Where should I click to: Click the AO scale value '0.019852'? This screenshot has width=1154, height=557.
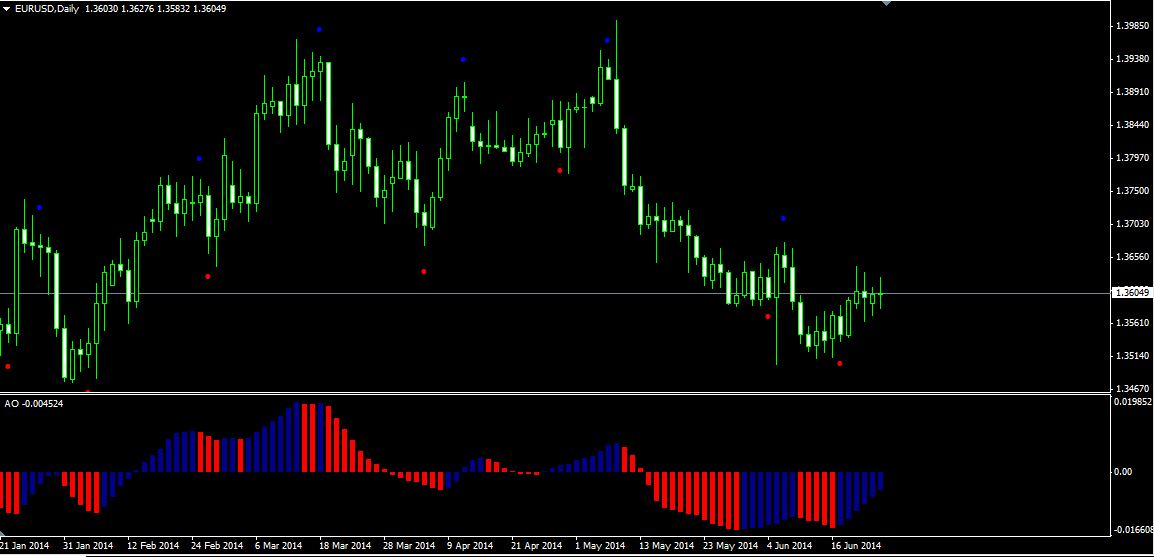pos(1134,402)
